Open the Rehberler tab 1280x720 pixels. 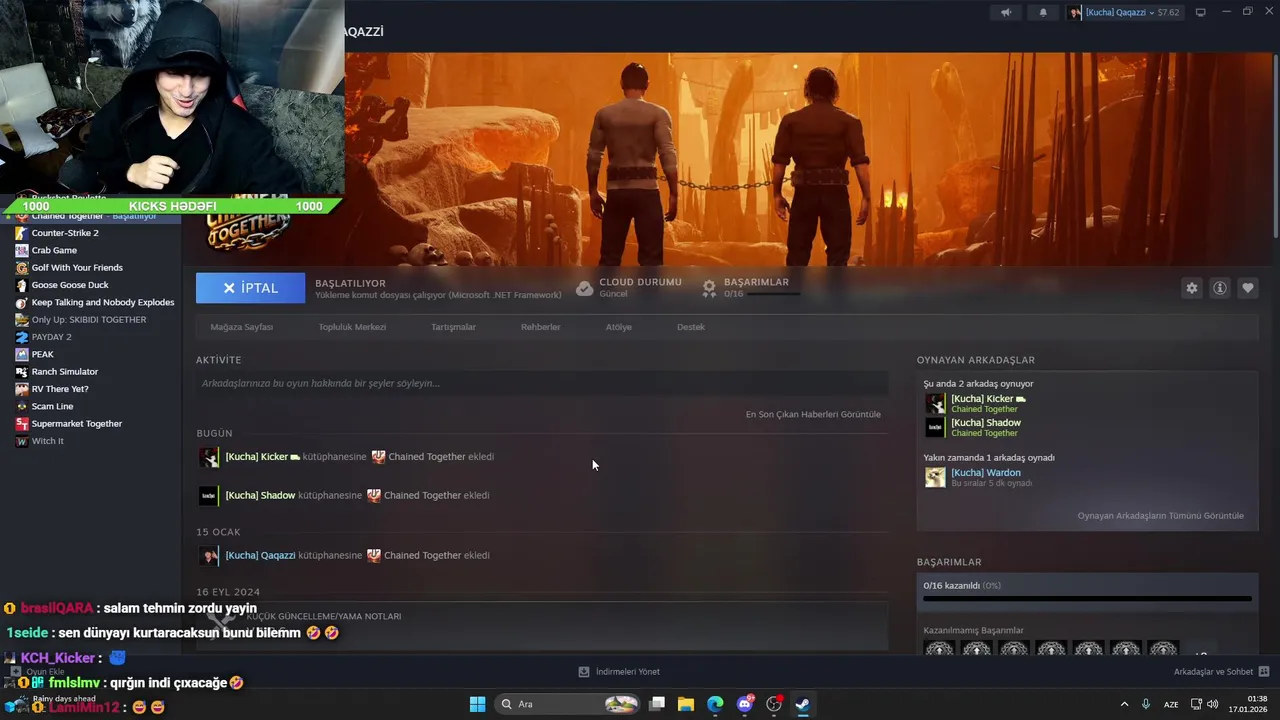click(x=540, y=327)
